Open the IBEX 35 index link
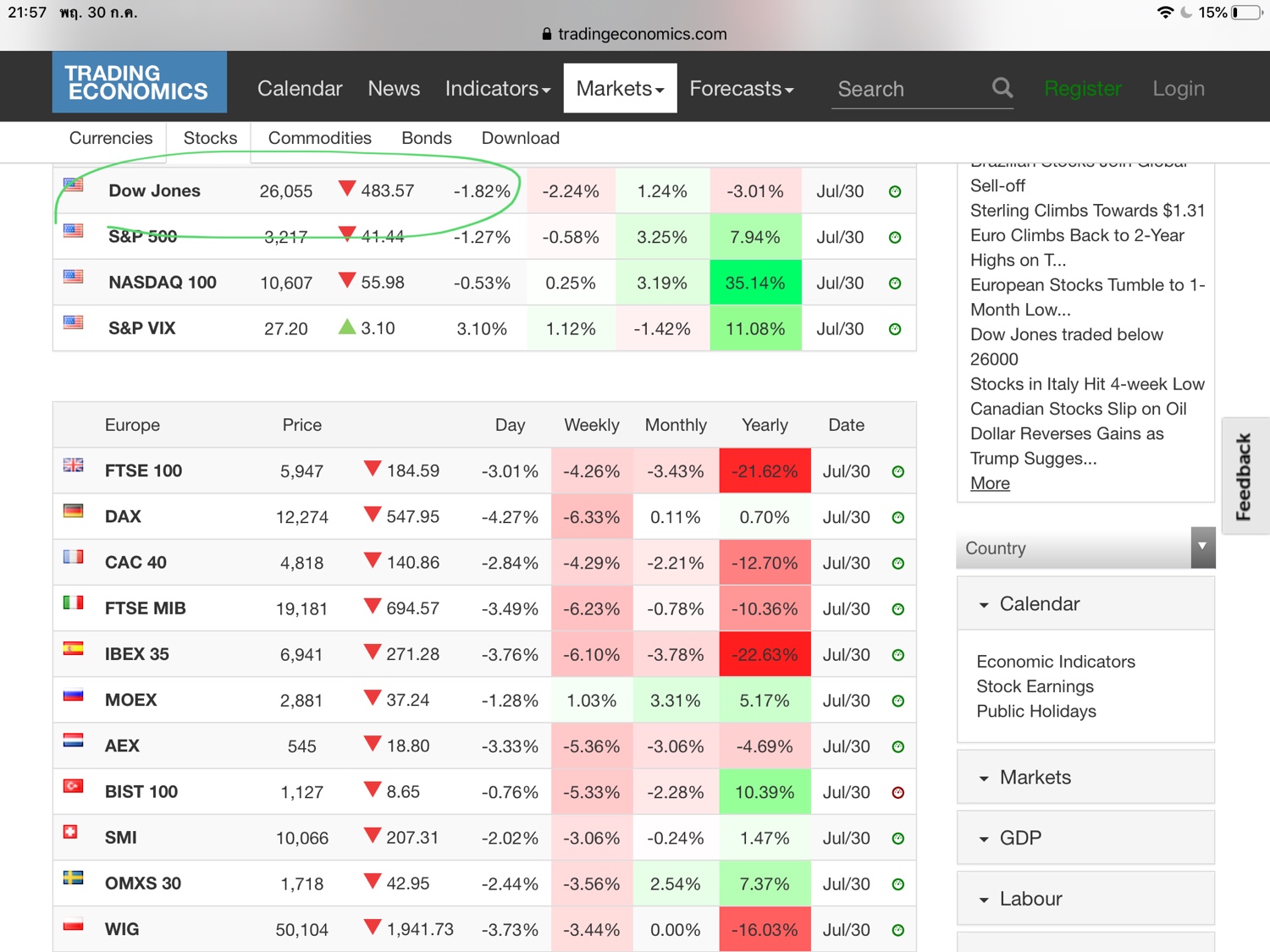 [137, 654]
